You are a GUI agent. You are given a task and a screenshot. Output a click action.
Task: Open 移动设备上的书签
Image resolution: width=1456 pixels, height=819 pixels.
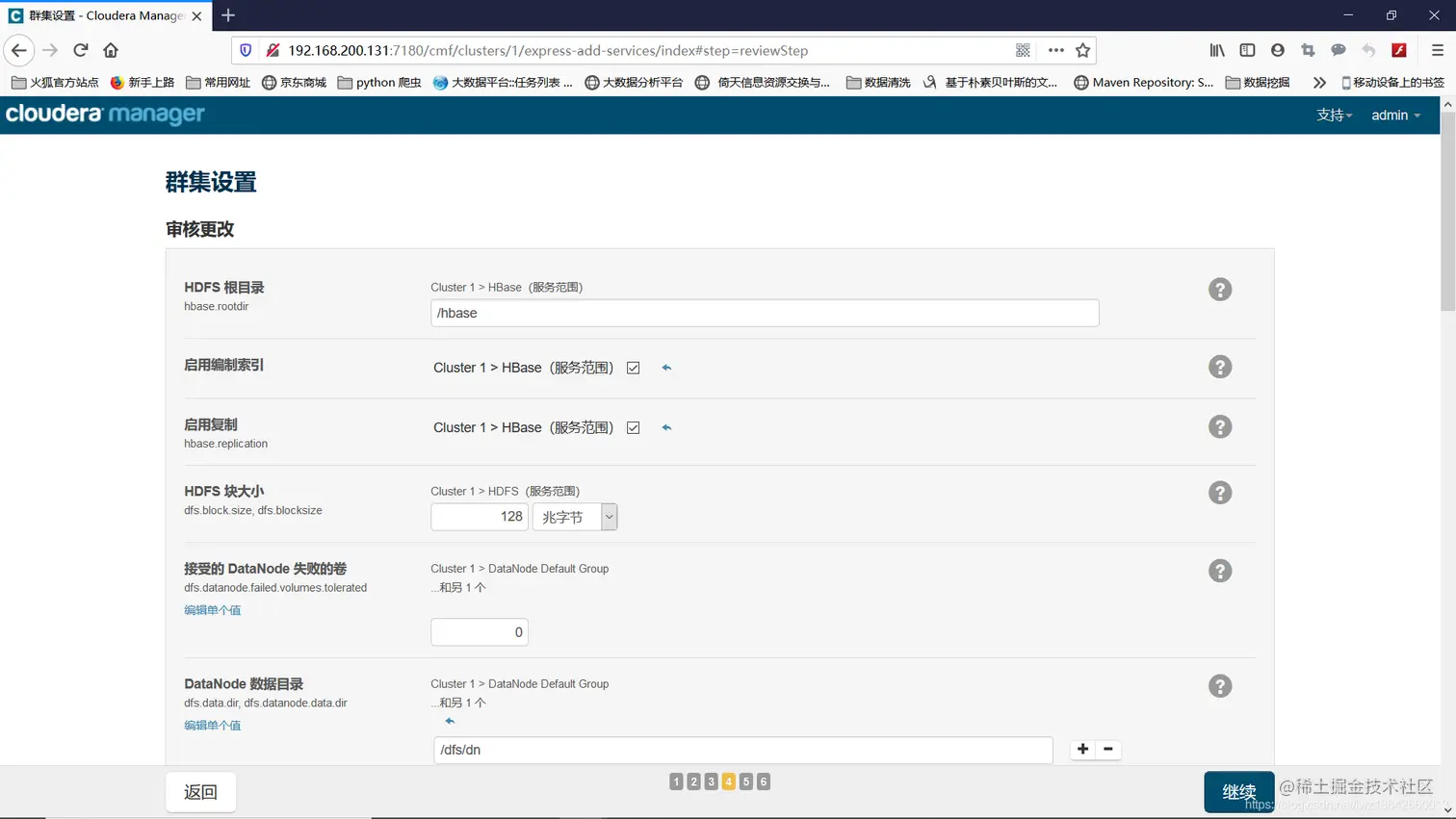[1392, 83]
